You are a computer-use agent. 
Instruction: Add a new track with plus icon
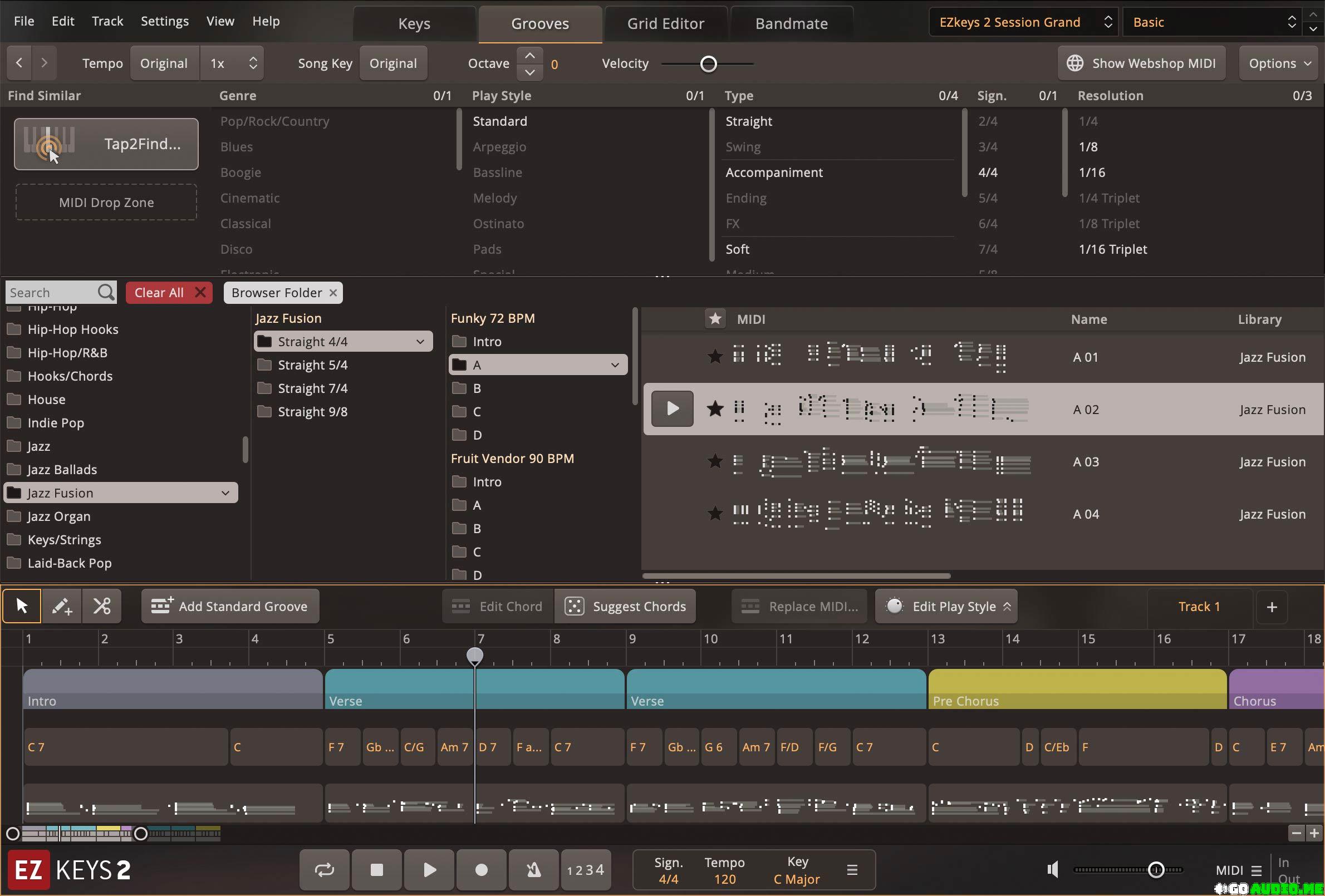[x=1272, y=607]
